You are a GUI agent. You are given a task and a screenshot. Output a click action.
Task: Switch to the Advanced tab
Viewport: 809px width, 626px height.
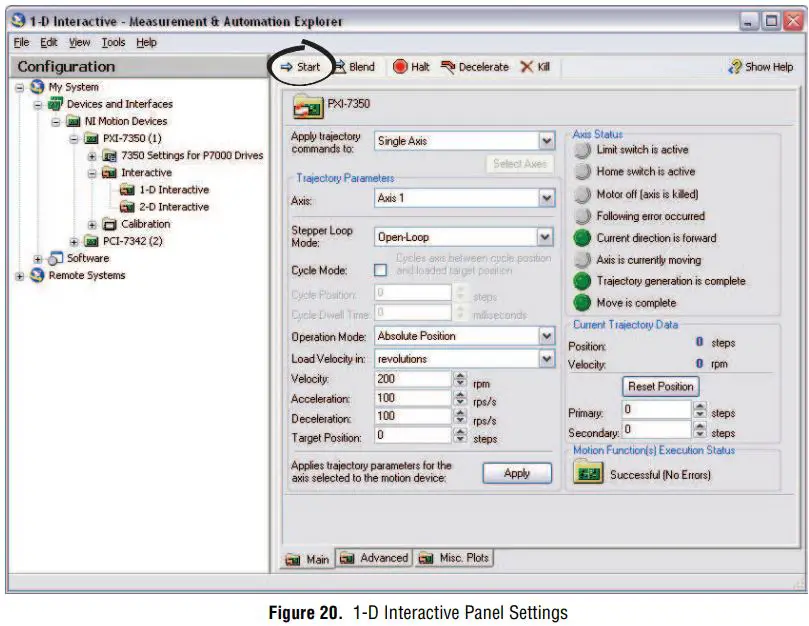[374, 558]
